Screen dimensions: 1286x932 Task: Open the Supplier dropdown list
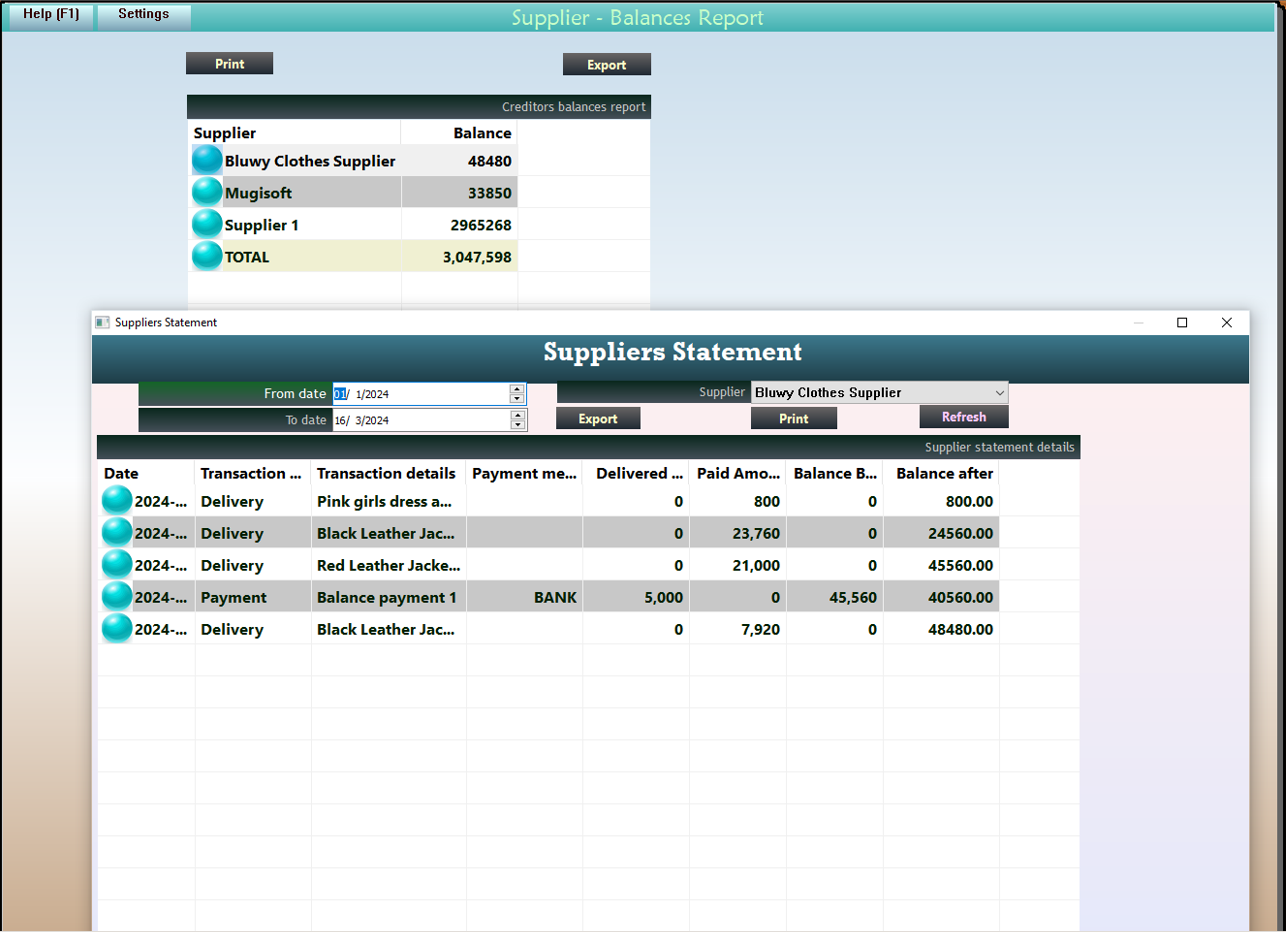(x=999, y=393)
